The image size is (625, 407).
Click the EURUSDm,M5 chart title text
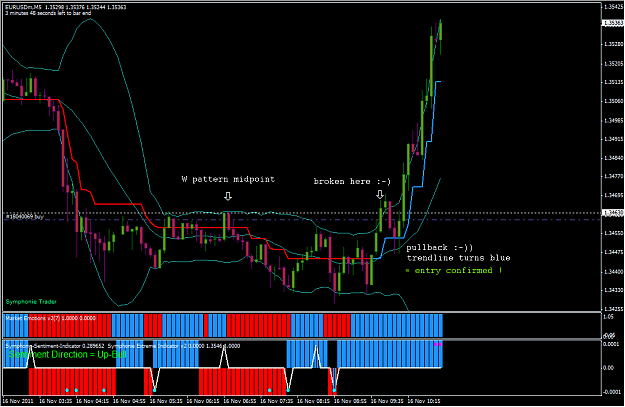click(23, 7)
